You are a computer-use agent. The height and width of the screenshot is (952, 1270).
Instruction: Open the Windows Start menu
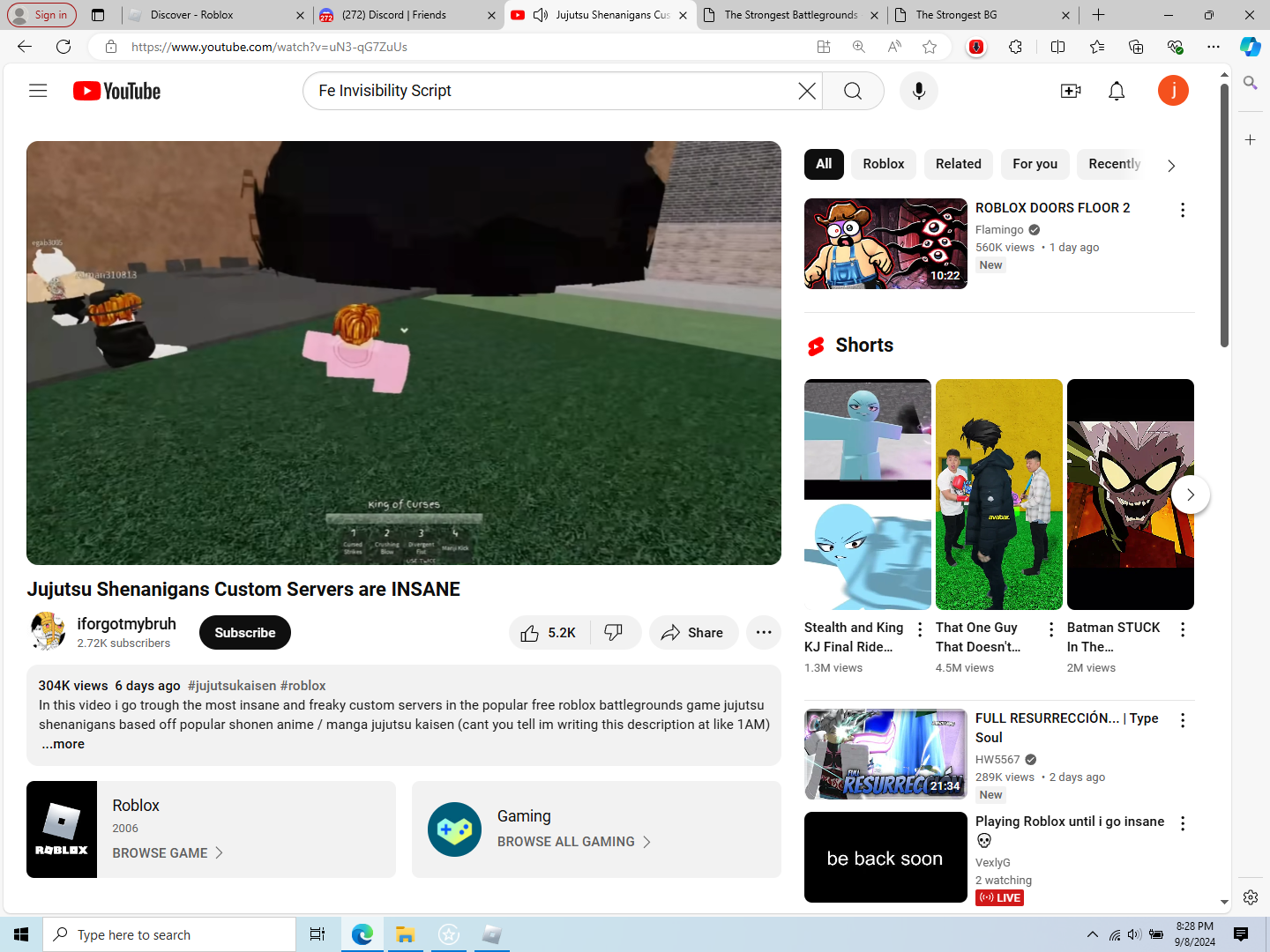[21, 934]
